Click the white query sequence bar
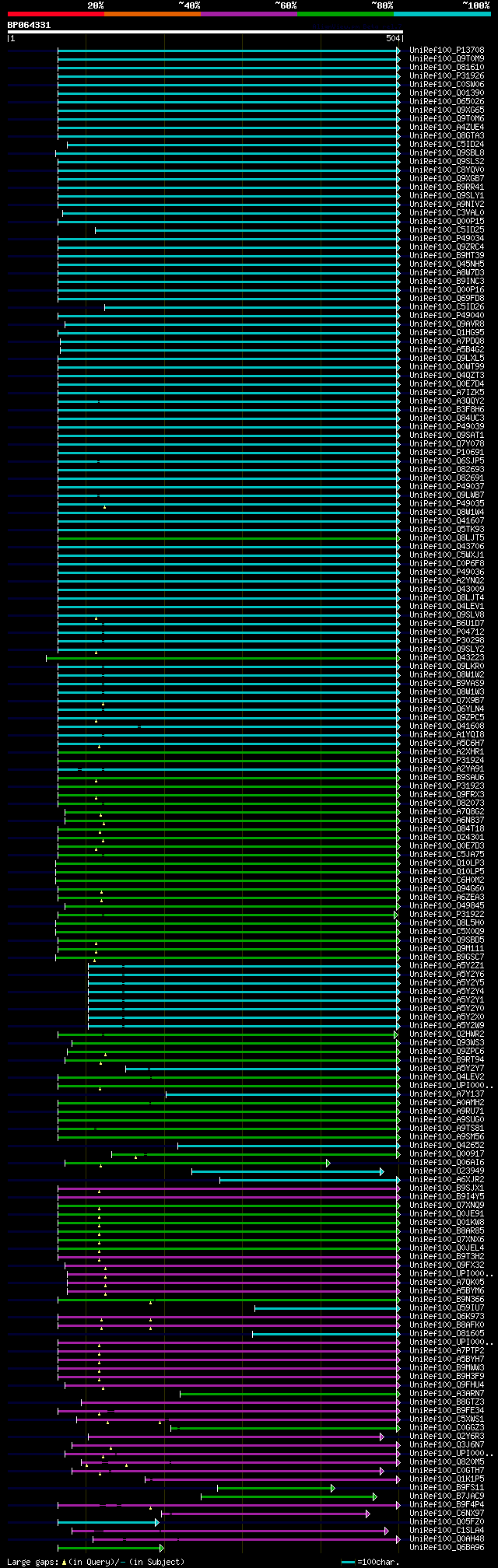Viewport: 498px width, 1568px height. pos(205,32)
